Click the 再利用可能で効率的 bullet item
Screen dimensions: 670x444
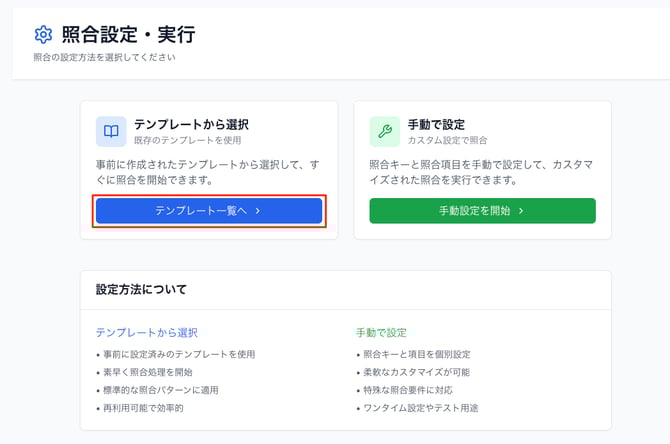click(x=143, y=408)
